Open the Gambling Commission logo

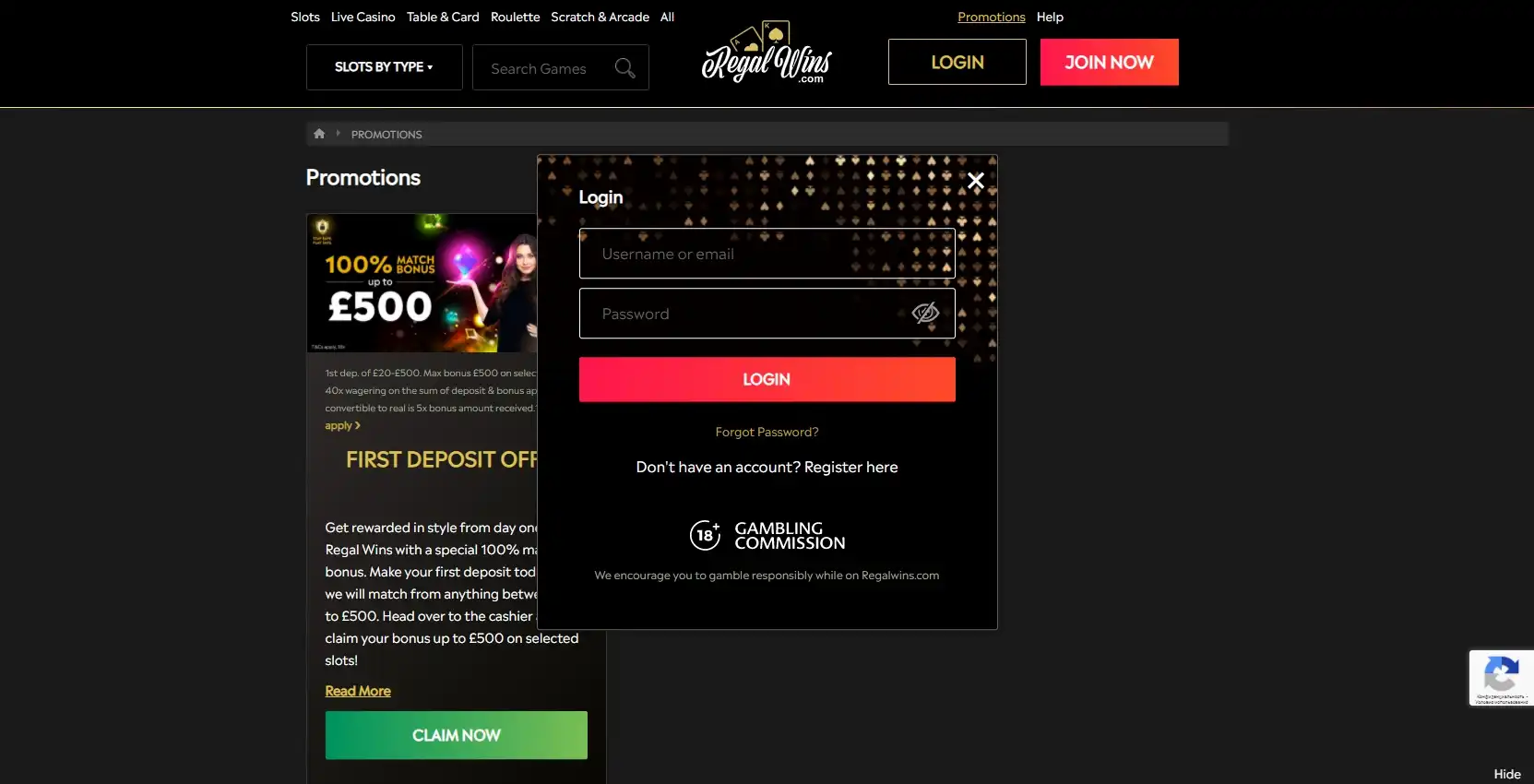pos(790,536)
